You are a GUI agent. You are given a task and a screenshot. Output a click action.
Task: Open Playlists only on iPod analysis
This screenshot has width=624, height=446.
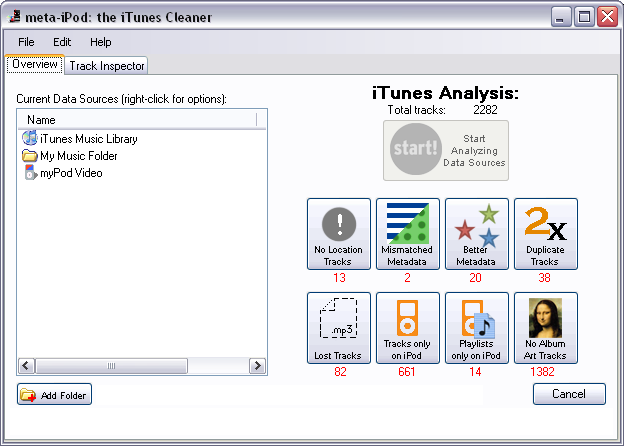coord(477,328)
